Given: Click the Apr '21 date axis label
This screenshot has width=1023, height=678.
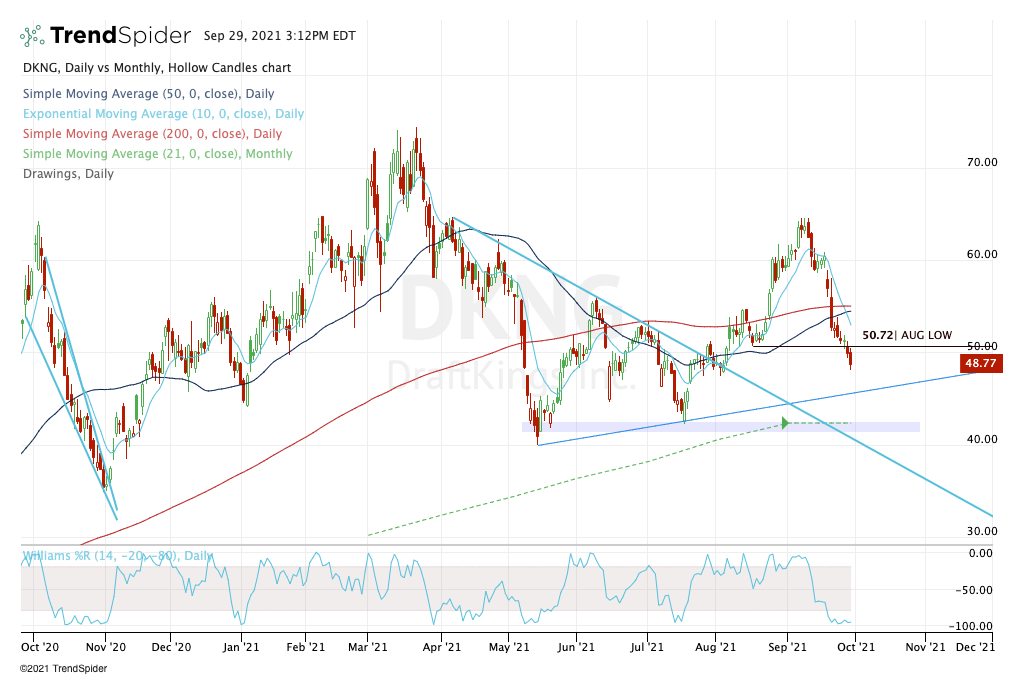Looking at the screenshot, I should [x=442, y=647].
